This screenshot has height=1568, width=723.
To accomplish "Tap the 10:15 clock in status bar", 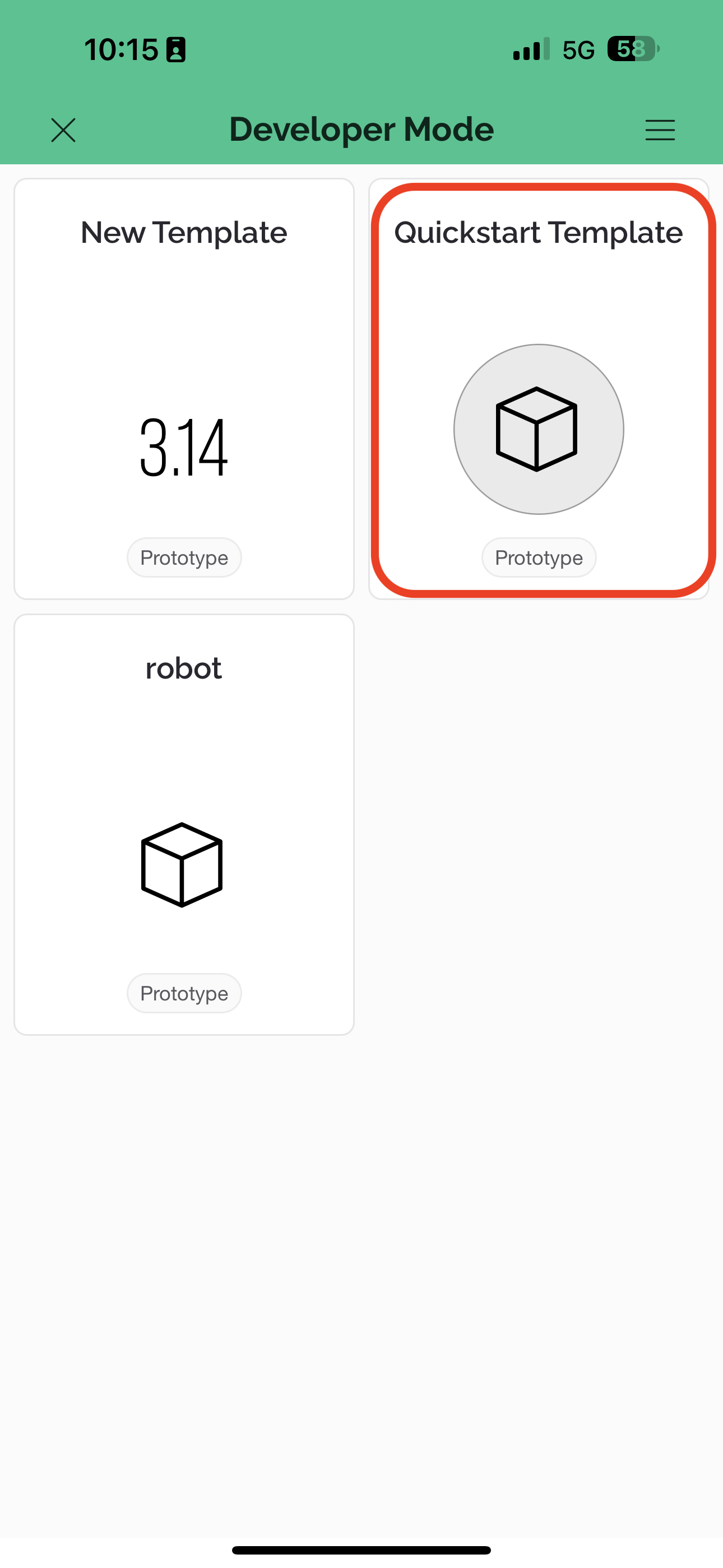I will (x=121, y=50).
